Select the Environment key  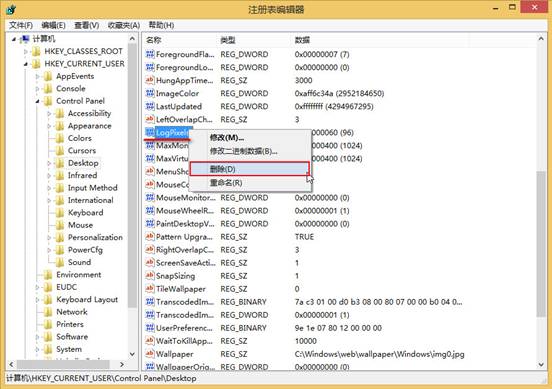pyautogui.click(x=79, y=275)
